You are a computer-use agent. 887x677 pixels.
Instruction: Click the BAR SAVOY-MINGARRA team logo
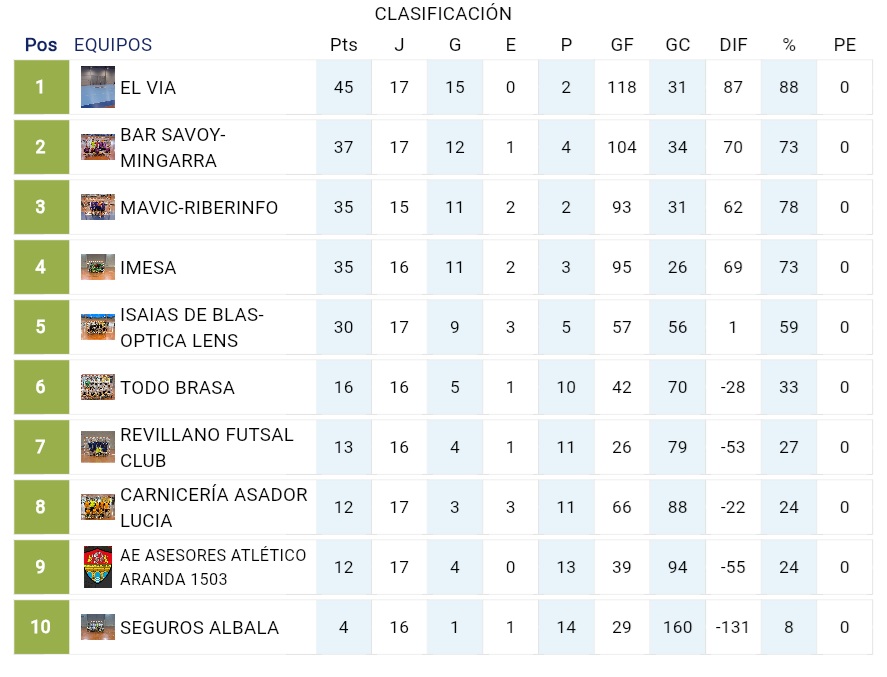click(x=98, y=147)
